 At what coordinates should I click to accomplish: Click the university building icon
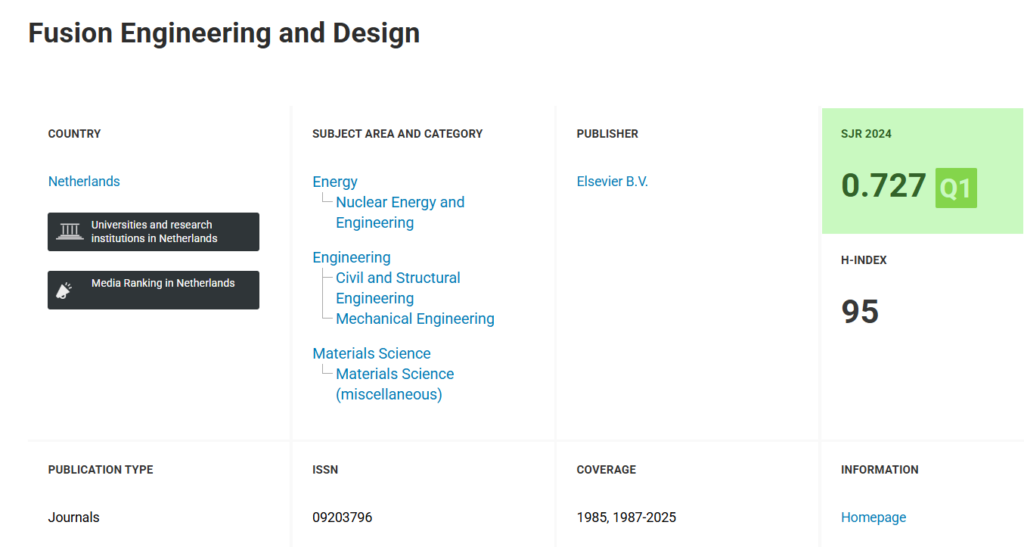(70, 232)
